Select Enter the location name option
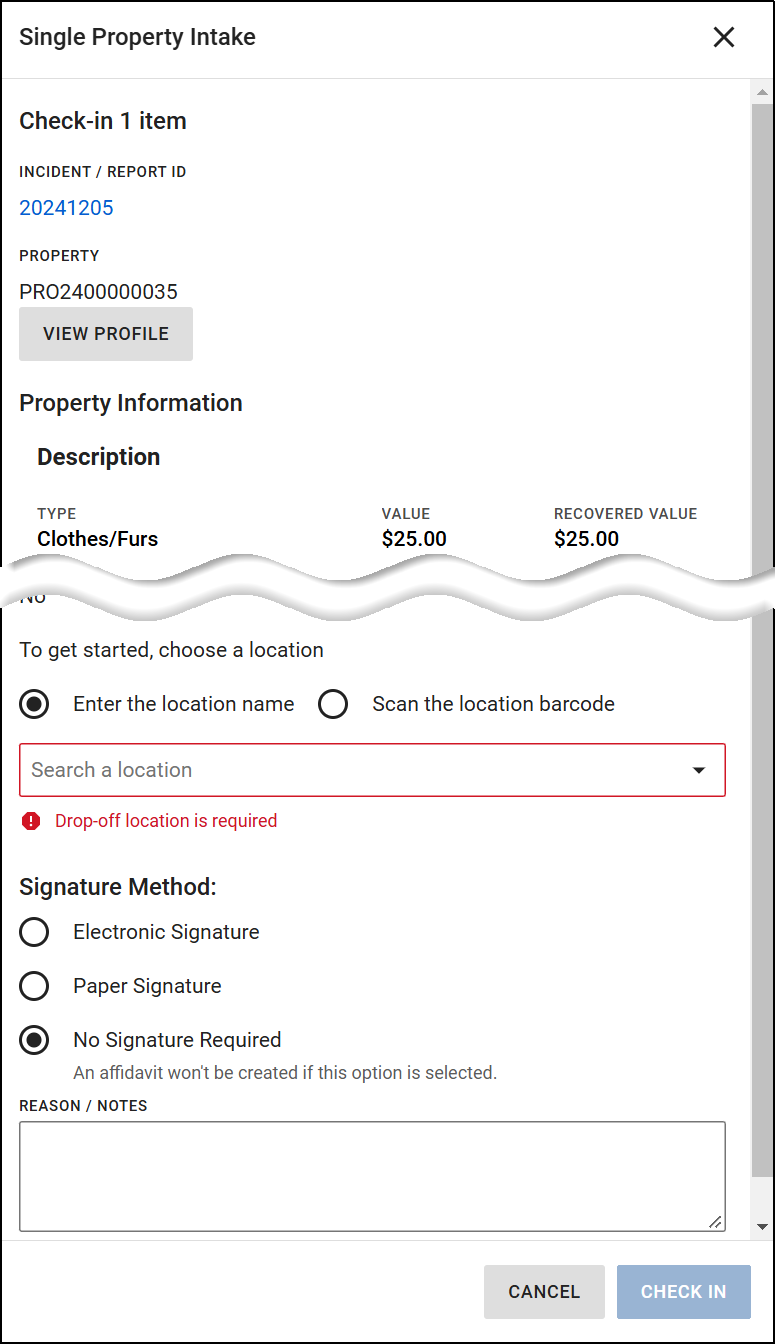This screenshot has height=1344, width=775. pos(34,704)
